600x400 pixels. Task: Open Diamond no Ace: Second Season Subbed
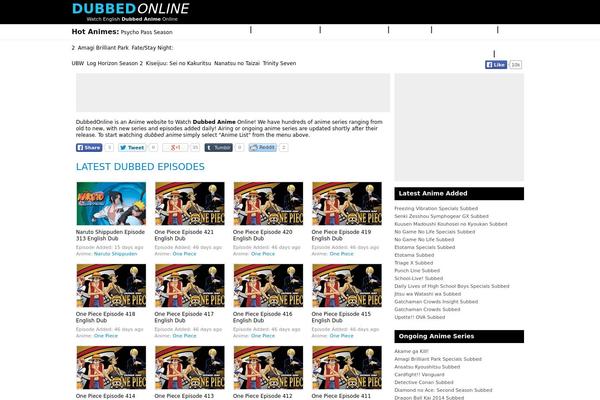click(x=443, y=390)
